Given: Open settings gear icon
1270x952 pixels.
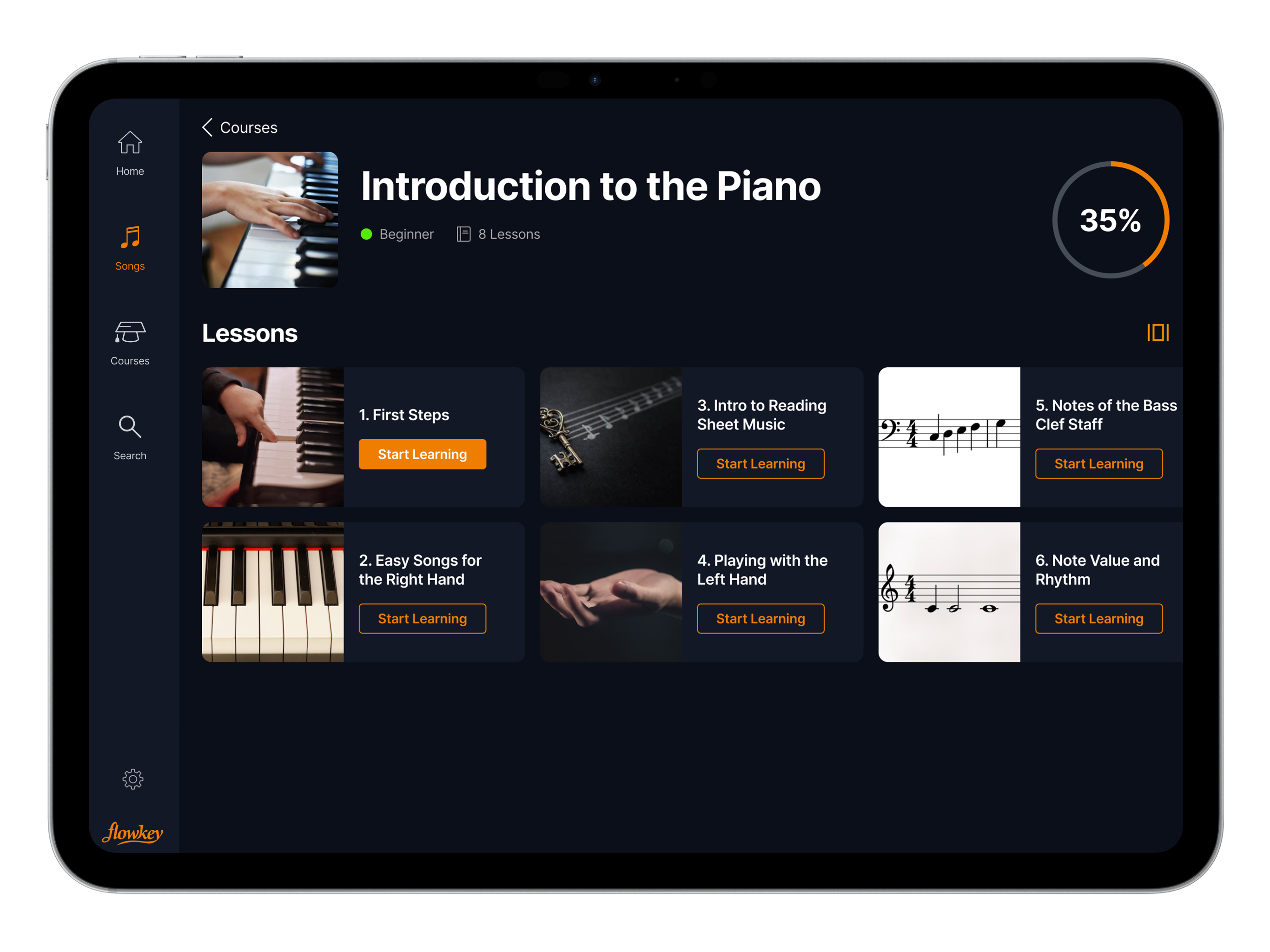Looking at the screenshot, I should click(x=132, y=779).
